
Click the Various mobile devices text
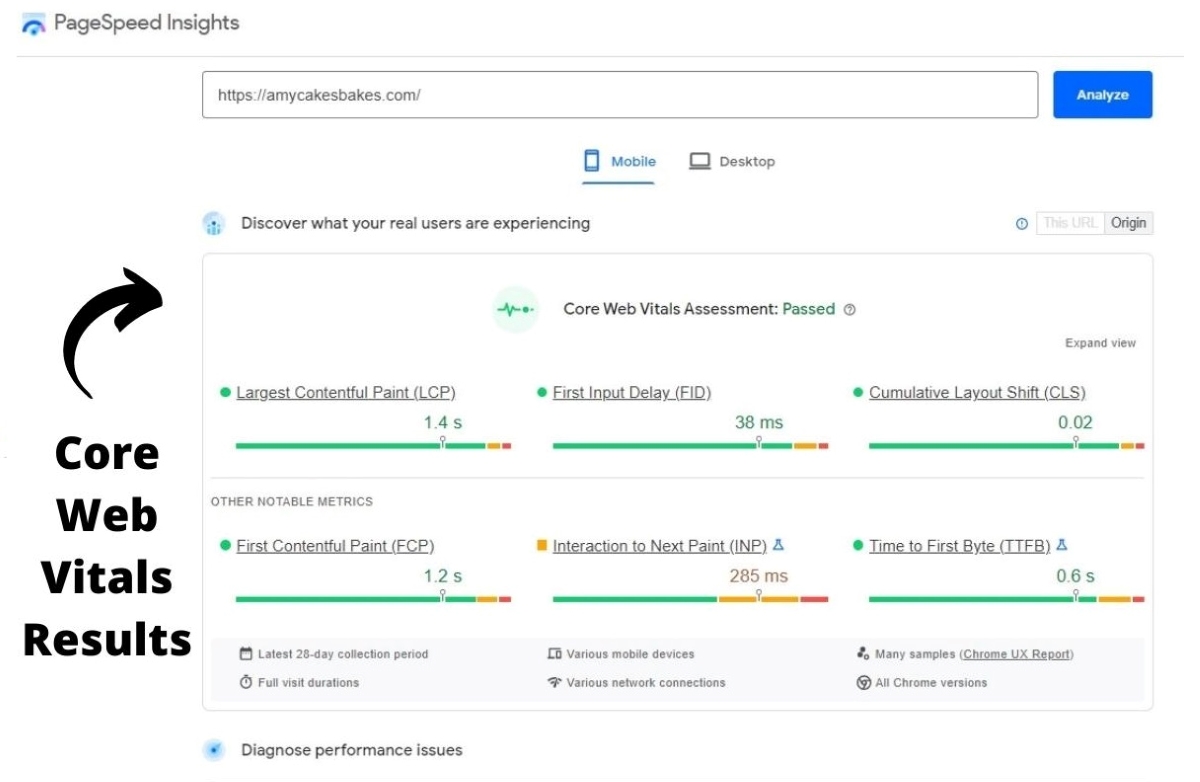pyautogui.click(x=630, y=654)
